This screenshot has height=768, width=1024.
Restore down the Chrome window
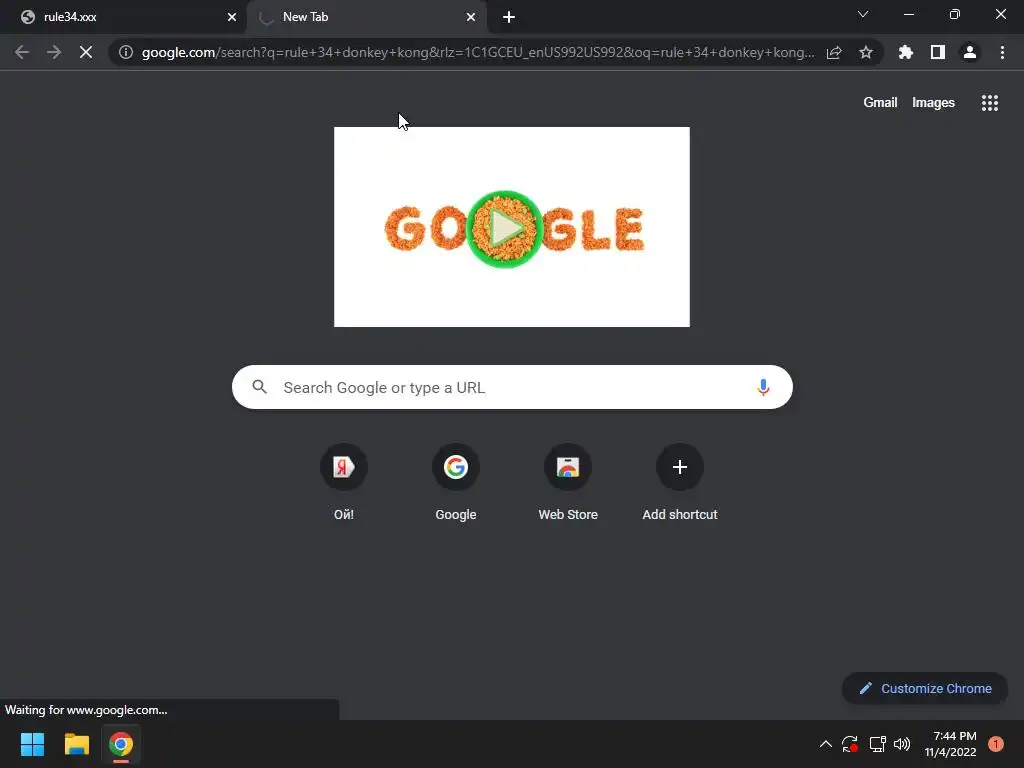[x=954, y=14]
